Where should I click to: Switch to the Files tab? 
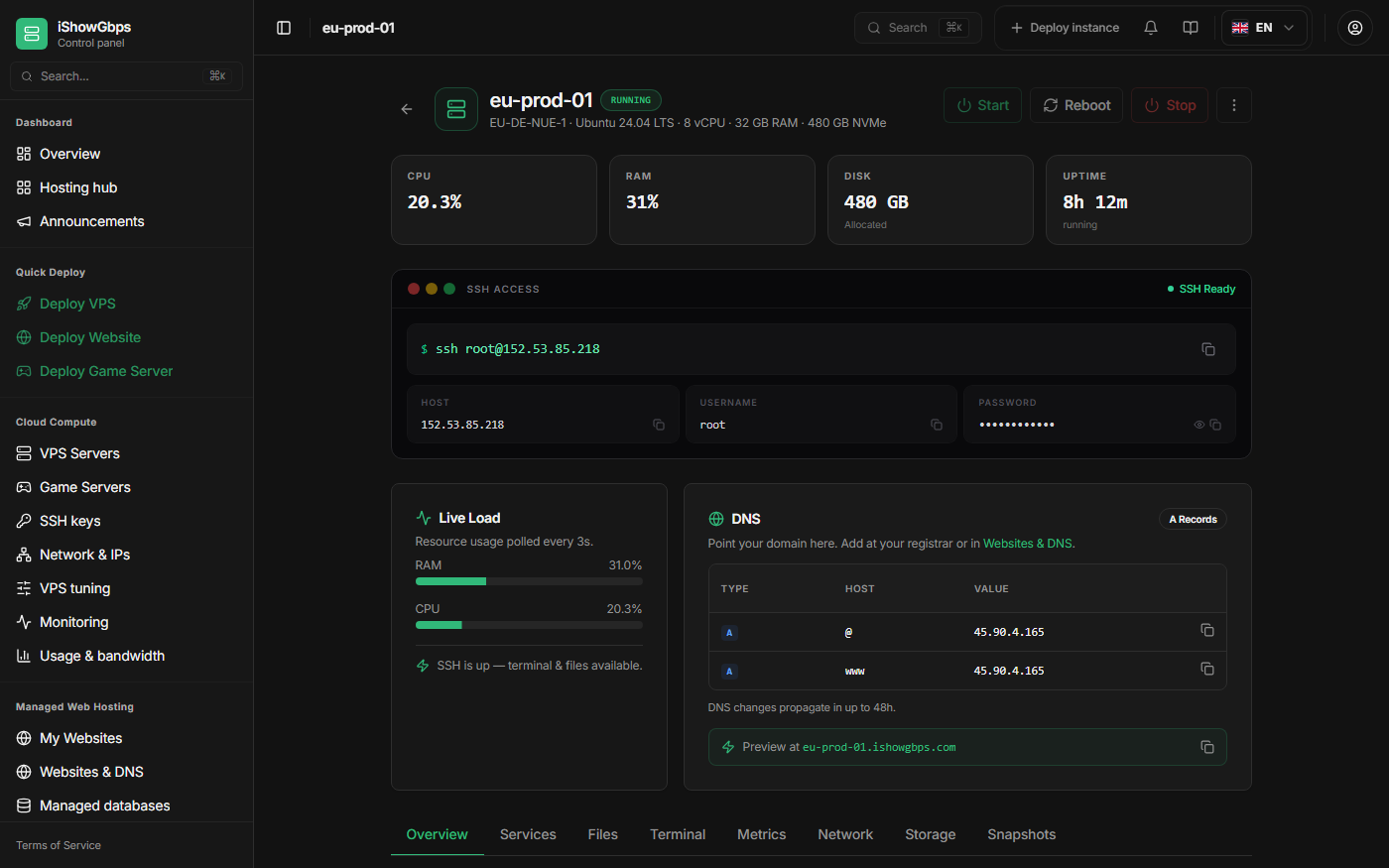pyautogui.click(x=603, y=834)
